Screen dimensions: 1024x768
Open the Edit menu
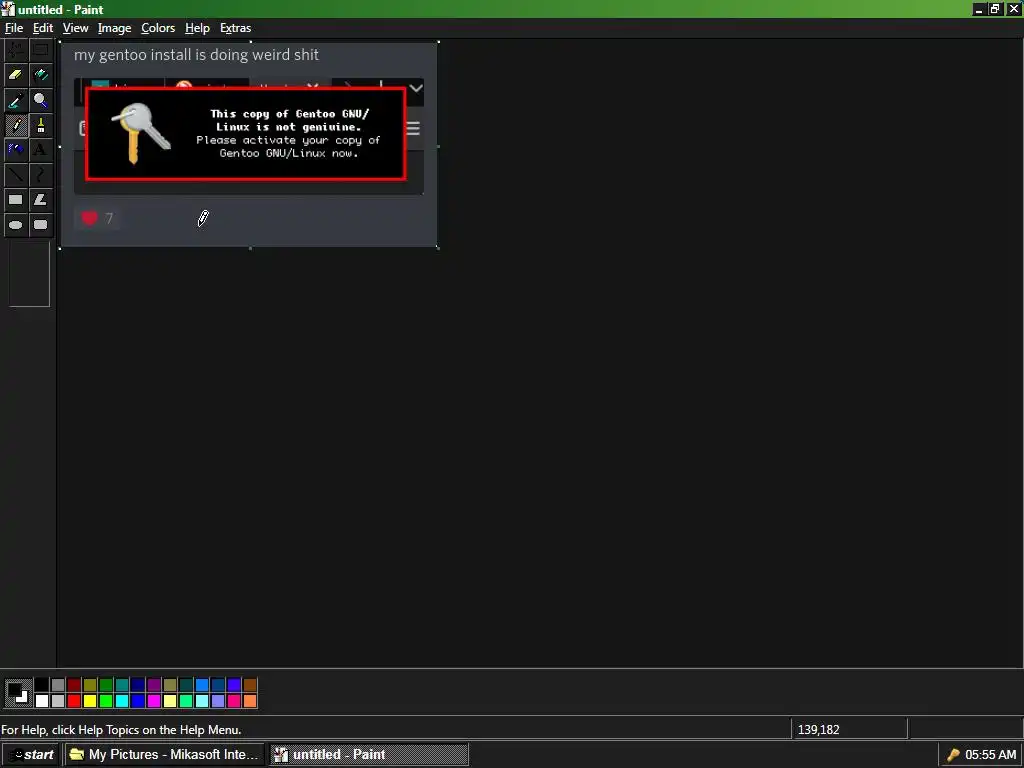tap(42, 28)
